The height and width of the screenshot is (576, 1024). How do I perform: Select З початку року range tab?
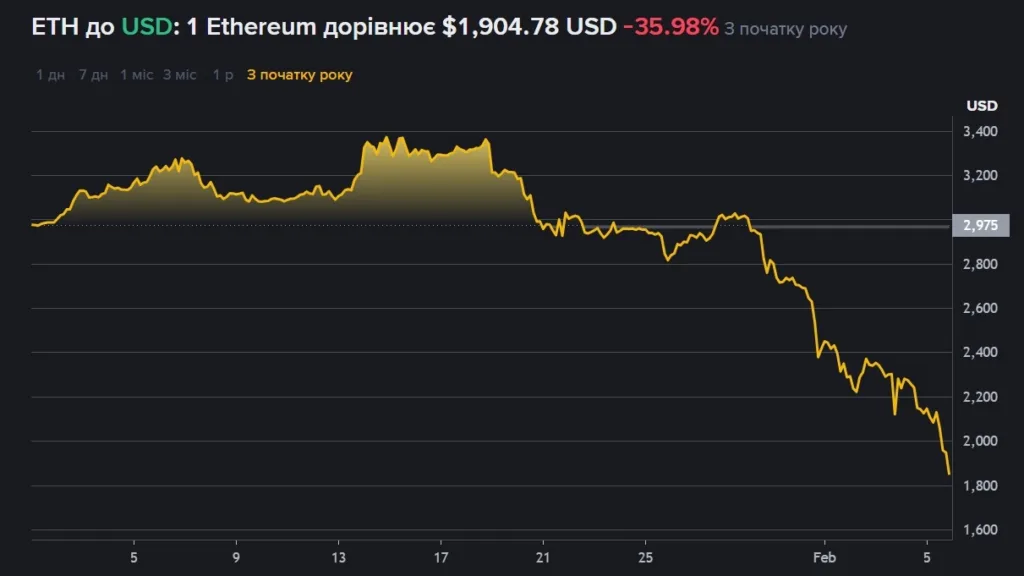pyautogui.click(x=299, y=75)
